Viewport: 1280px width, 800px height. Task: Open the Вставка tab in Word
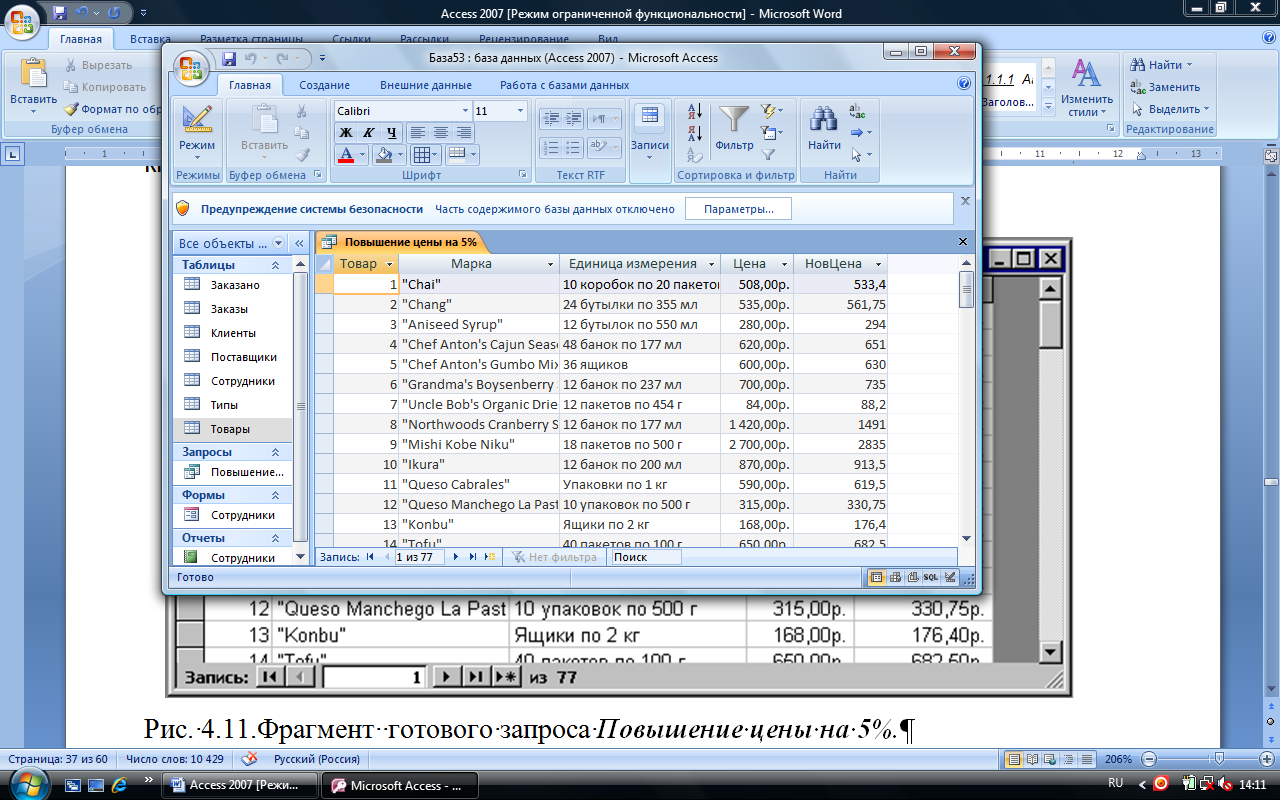pos(150,39)
